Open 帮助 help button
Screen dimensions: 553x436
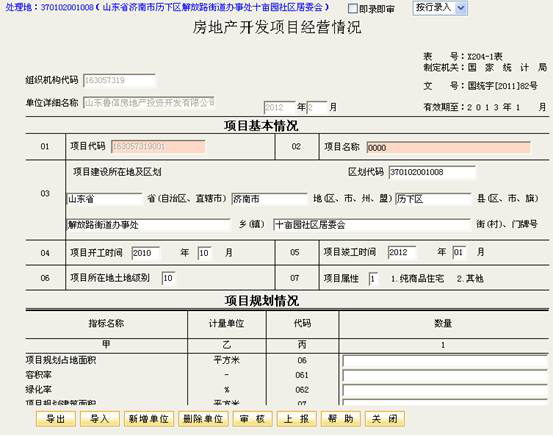coord(340,419)
